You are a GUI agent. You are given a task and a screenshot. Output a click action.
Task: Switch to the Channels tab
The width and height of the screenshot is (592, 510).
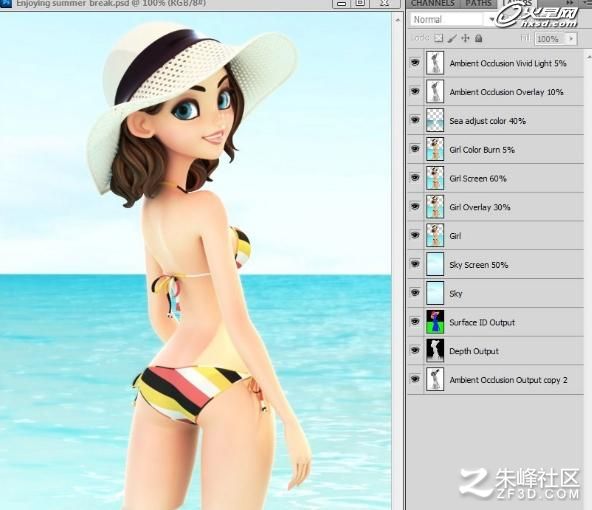[432, 4]
